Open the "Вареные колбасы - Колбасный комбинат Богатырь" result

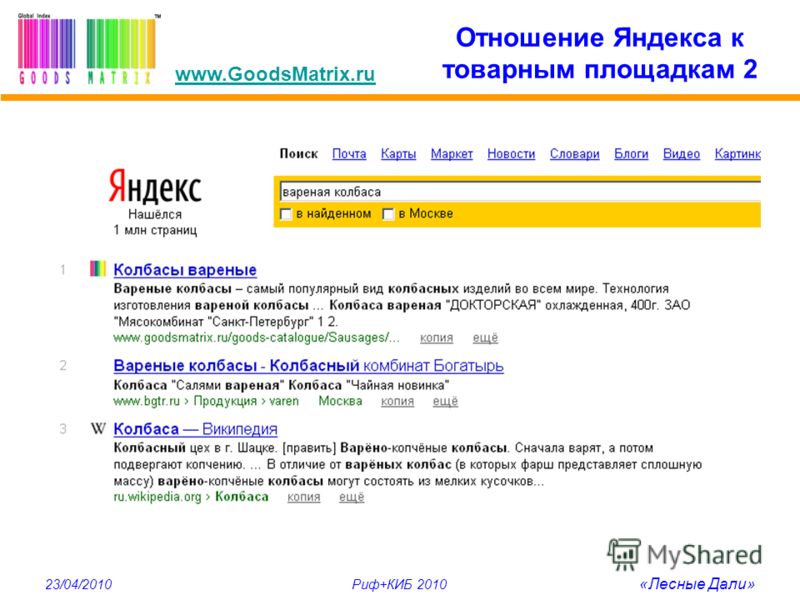(309, 365)
